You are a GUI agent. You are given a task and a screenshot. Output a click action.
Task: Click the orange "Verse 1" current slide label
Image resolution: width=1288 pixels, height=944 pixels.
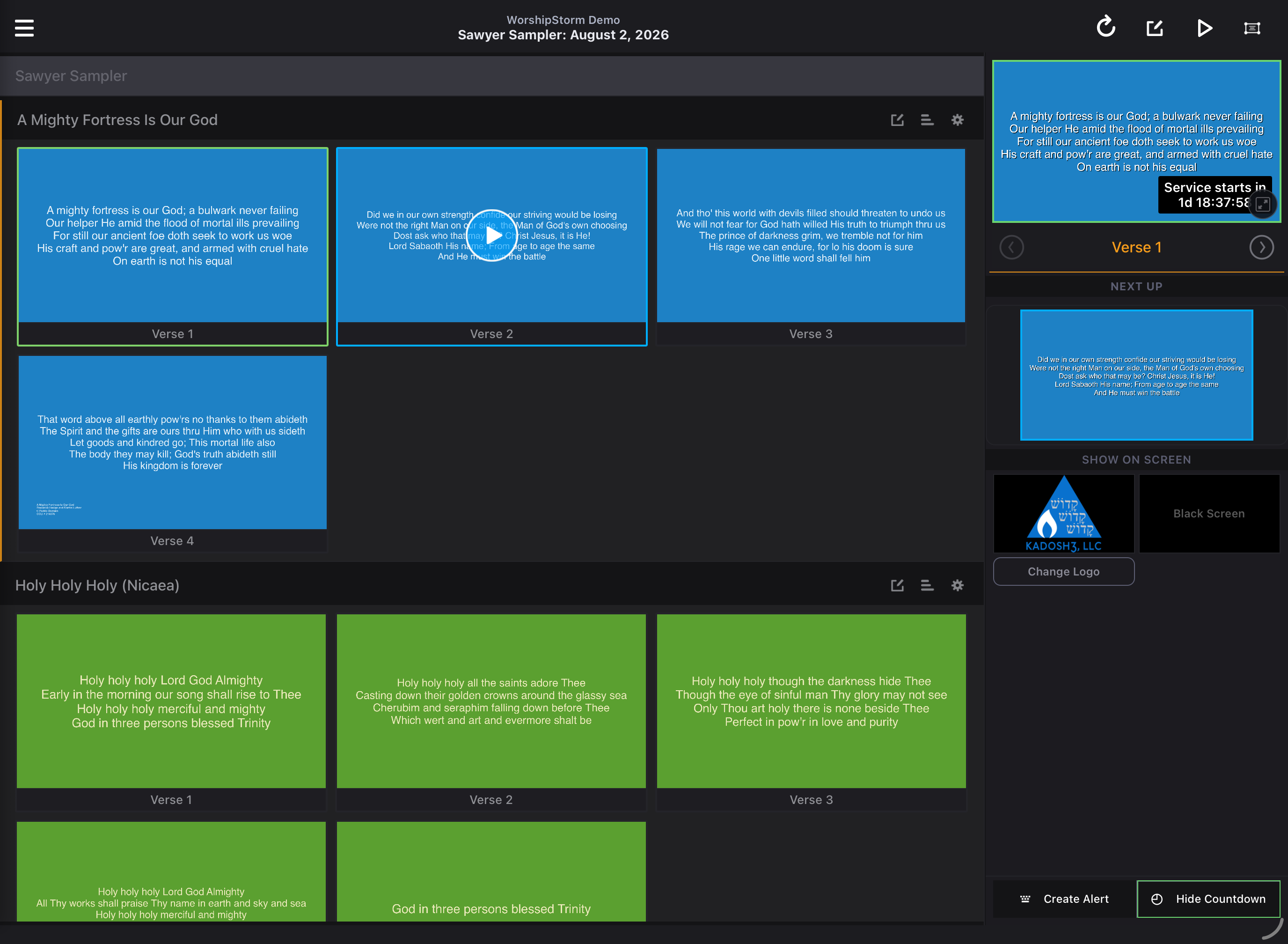tap(1137, 247)
